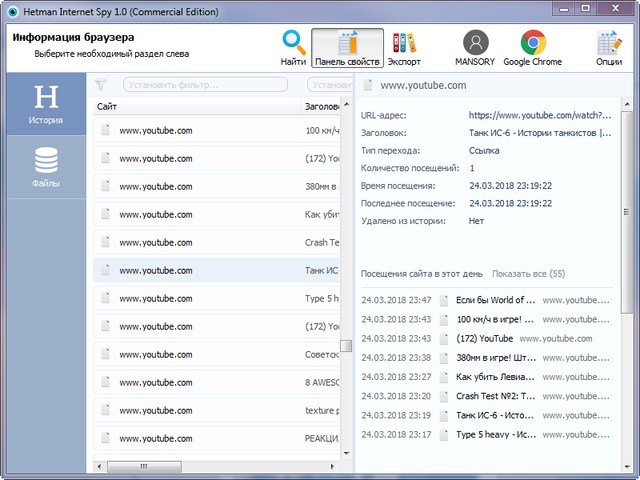Click the Hetman Internet Spy title bar eye icon
Image resolution: width=640 pixels, height=480 pixels.
[x=13, y=12]
